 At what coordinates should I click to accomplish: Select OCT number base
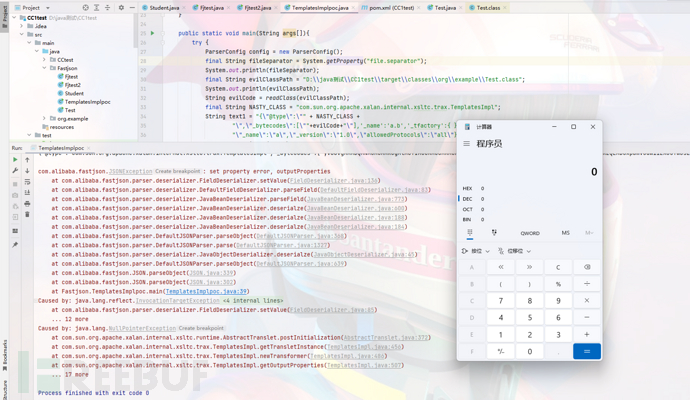pyautogui.click(x=467, y=209)
